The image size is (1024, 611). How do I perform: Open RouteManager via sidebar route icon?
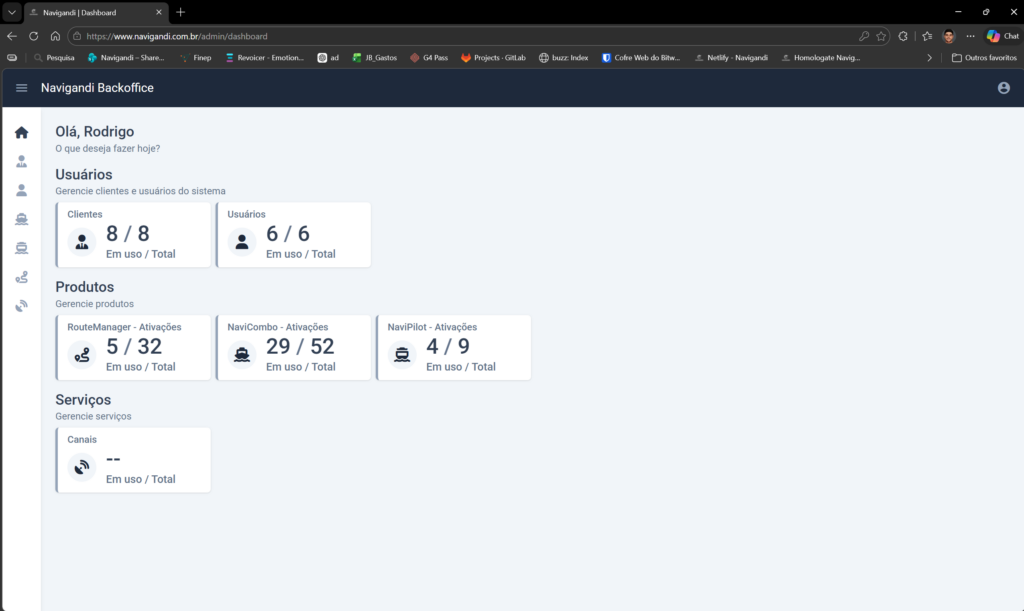tap(22, 277)
